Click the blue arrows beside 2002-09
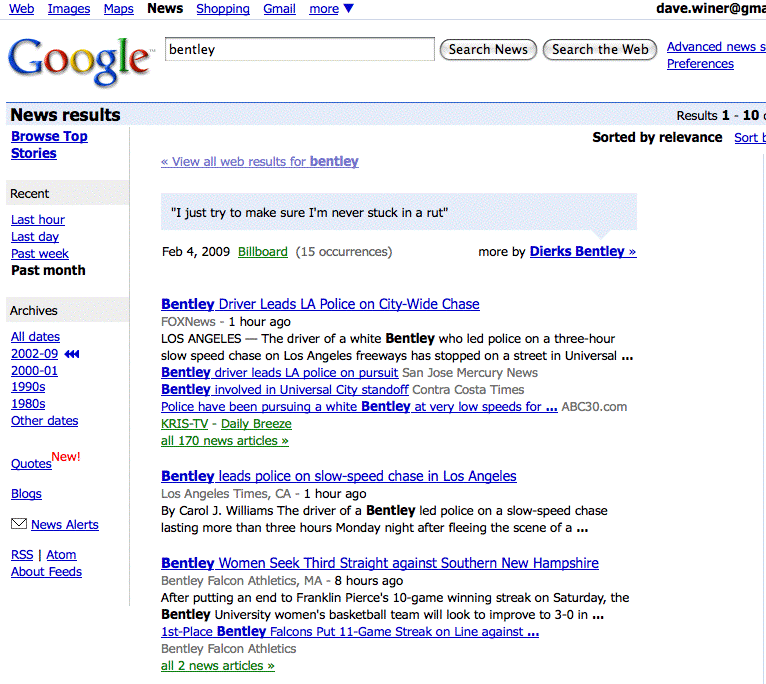Image resolution: width=766 pixels, height=684 pixels. (x=72, y=354)
